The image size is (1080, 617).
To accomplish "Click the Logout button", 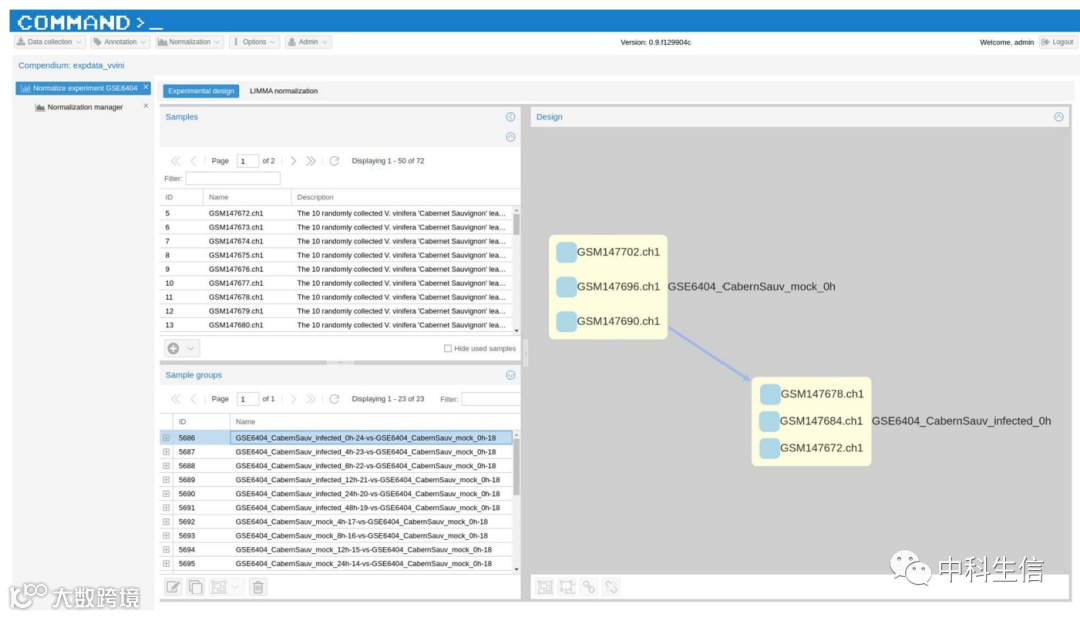I will 1057,42.
